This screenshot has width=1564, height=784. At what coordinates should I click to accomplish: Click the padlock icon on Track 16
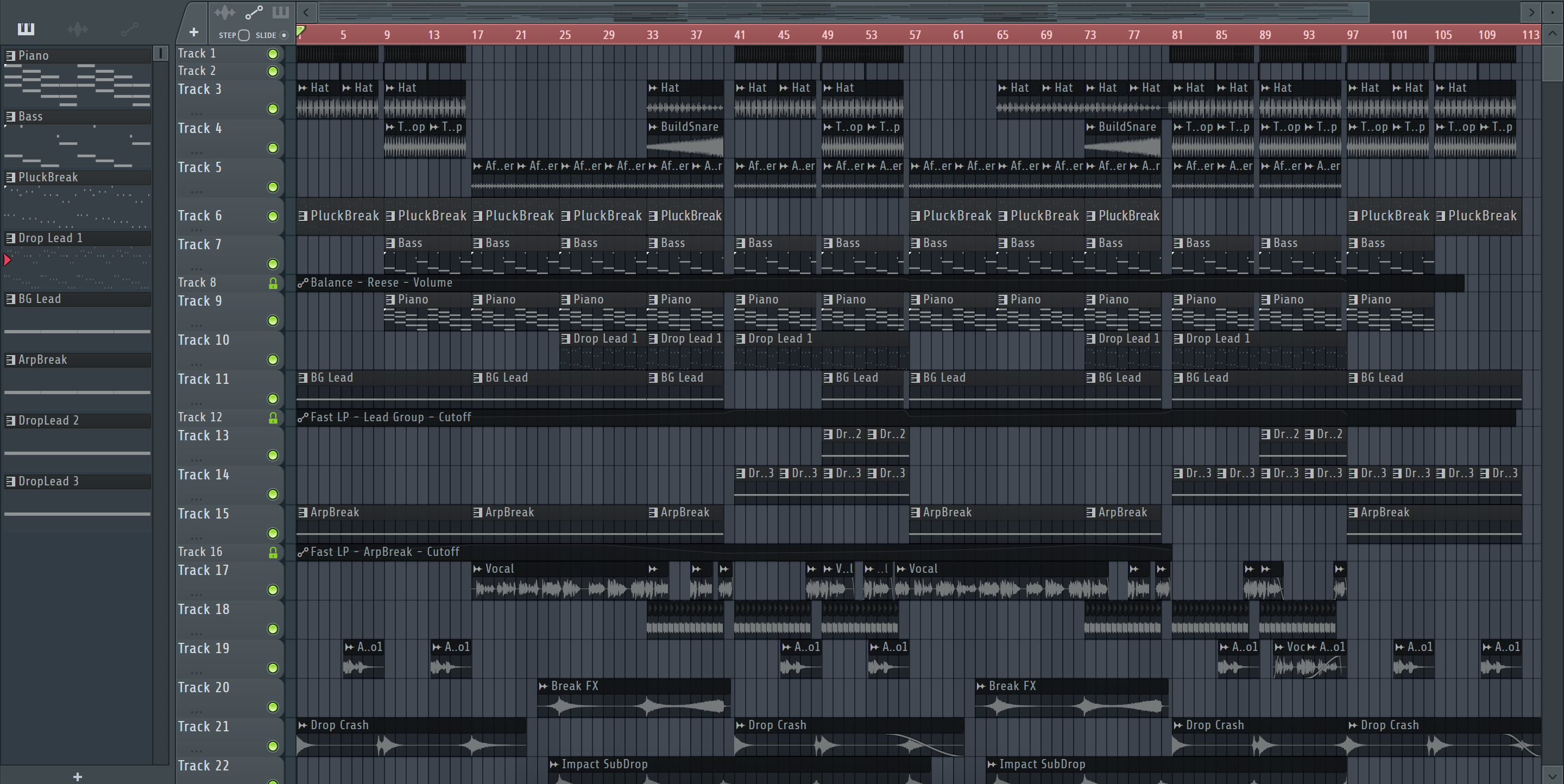point(273,552)
